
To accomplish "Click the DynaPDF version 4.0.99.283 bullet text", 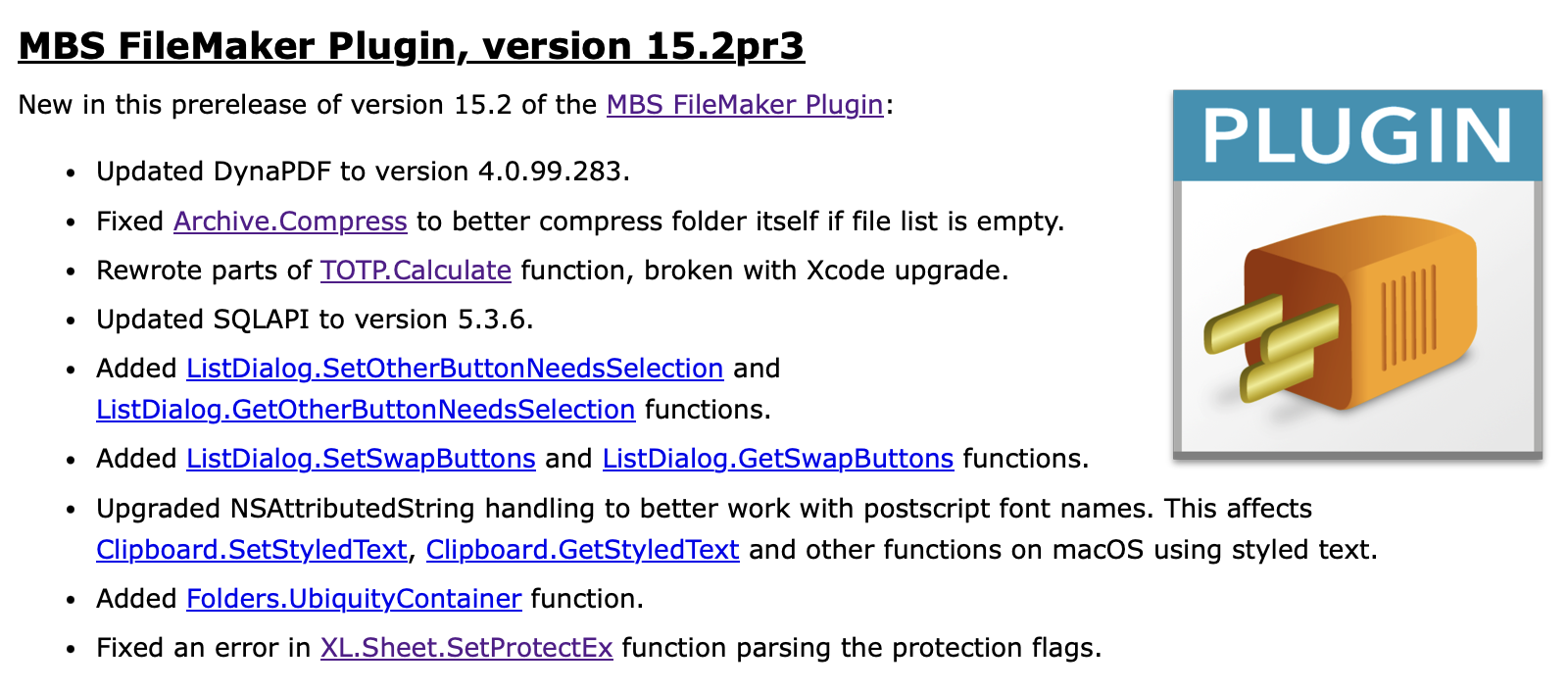I will (x=363, y=172).
